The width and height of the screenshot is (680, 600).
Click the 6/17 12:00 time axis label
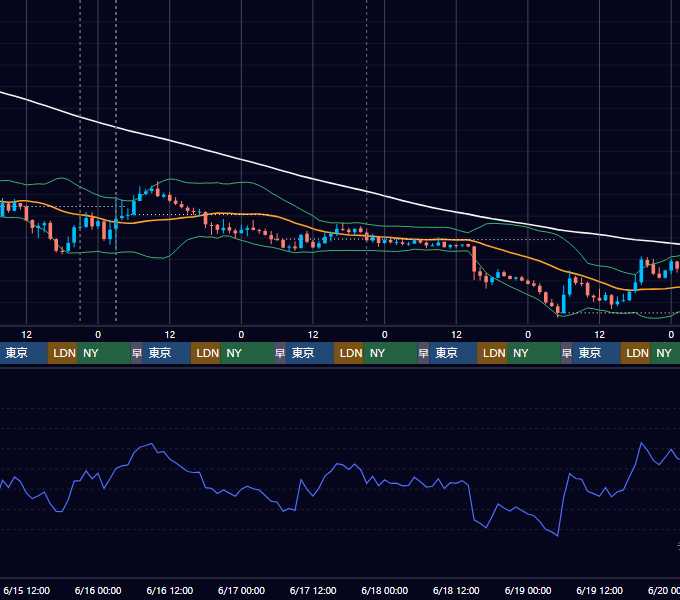click(313, 590)
